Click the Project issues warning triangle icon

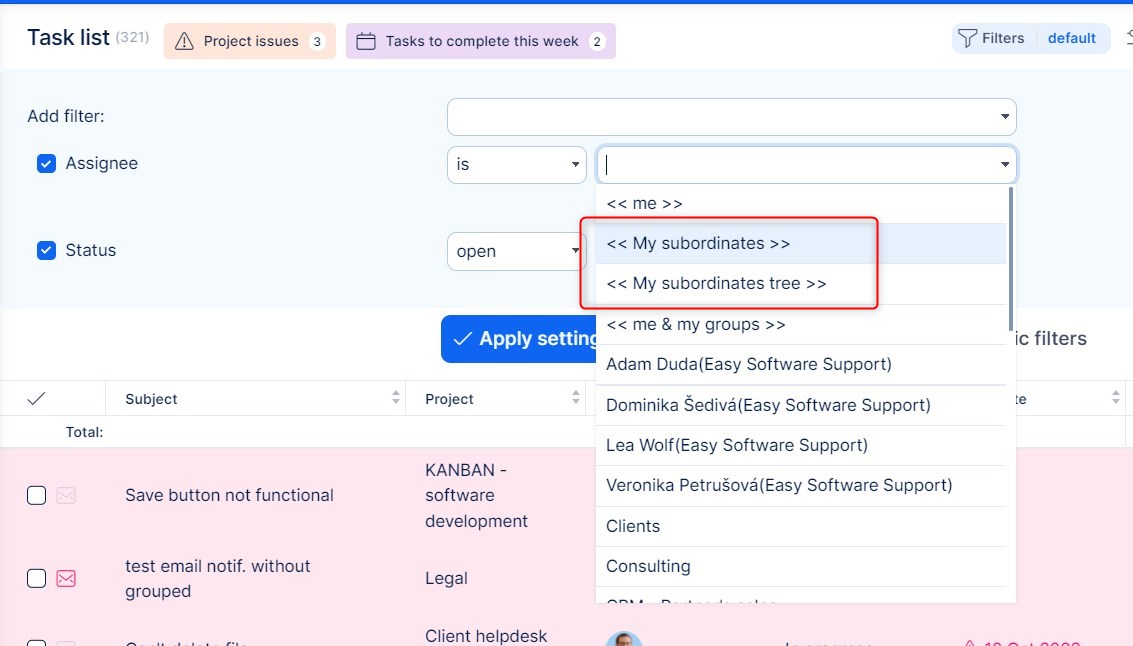[x=184, y=41]
